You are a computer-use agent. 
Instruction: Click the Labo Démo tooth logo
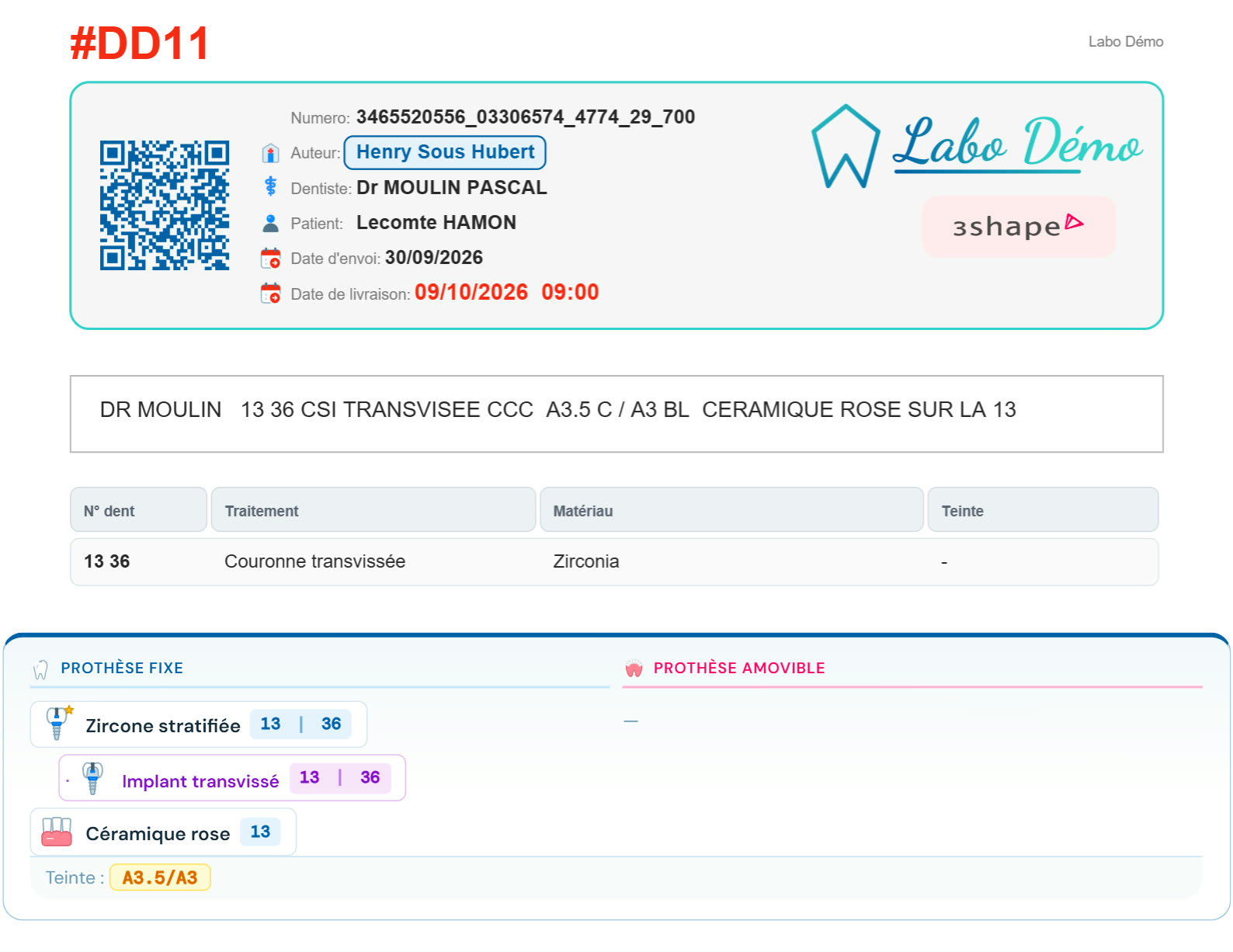846,147
